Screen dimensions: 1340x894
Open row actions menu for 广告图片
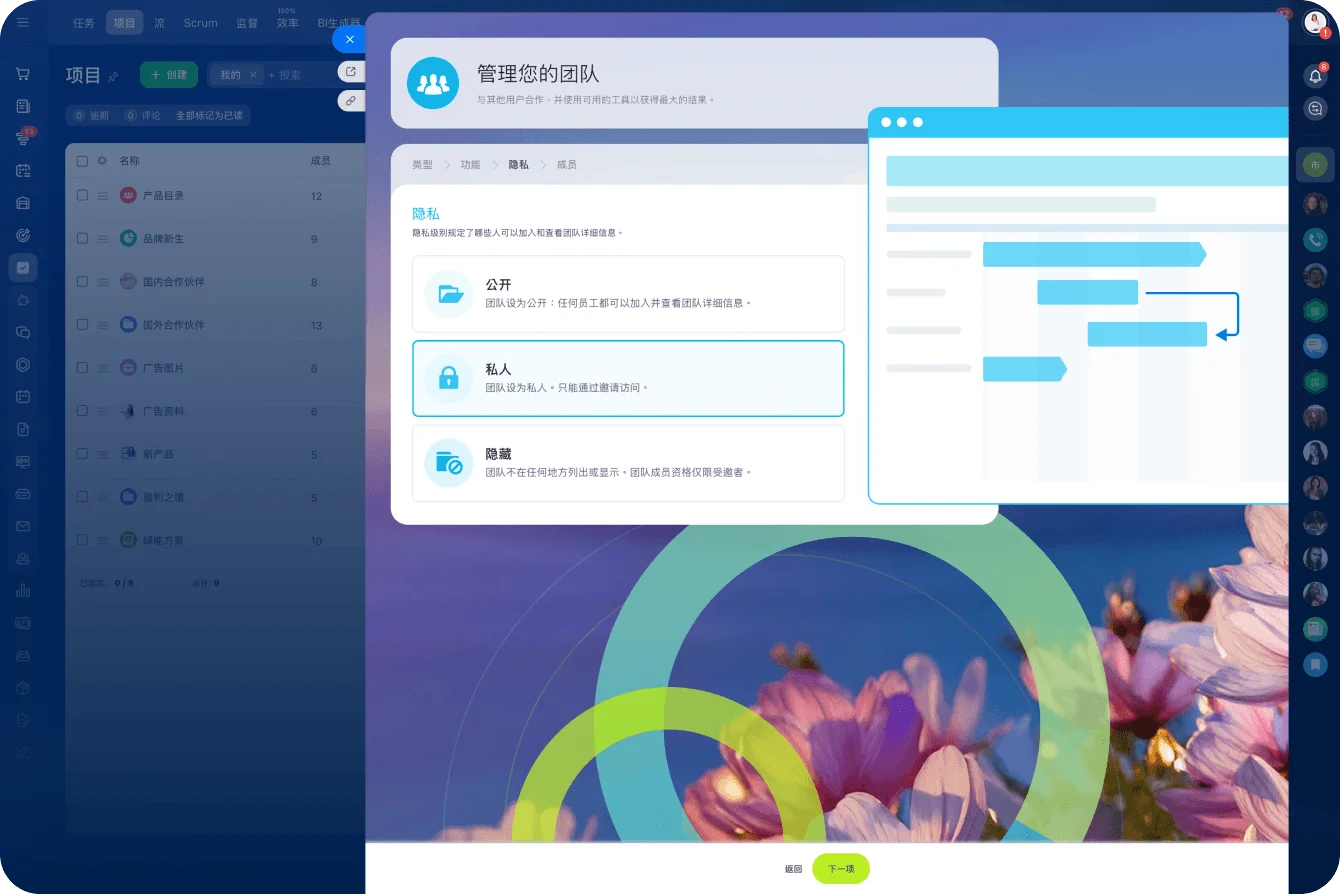pos(102,368)
